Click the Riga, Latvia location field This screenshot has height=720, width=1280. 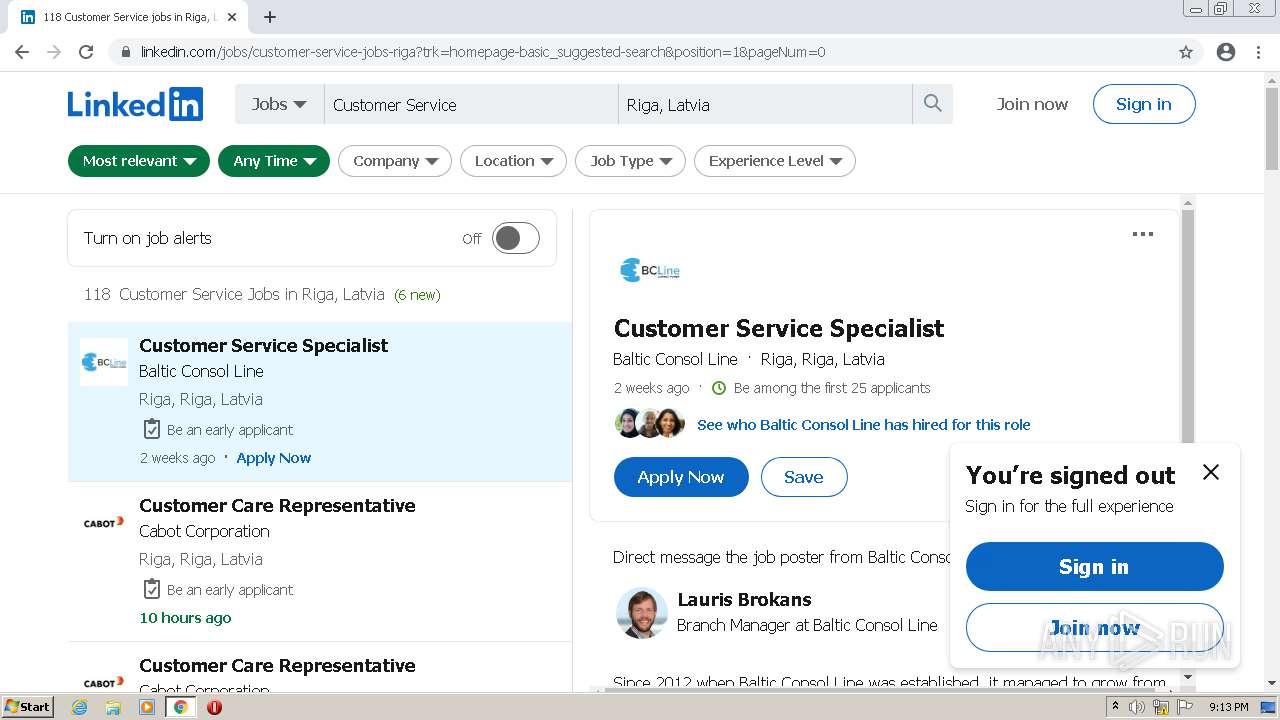pyautogui.click(x=765, y=104)
